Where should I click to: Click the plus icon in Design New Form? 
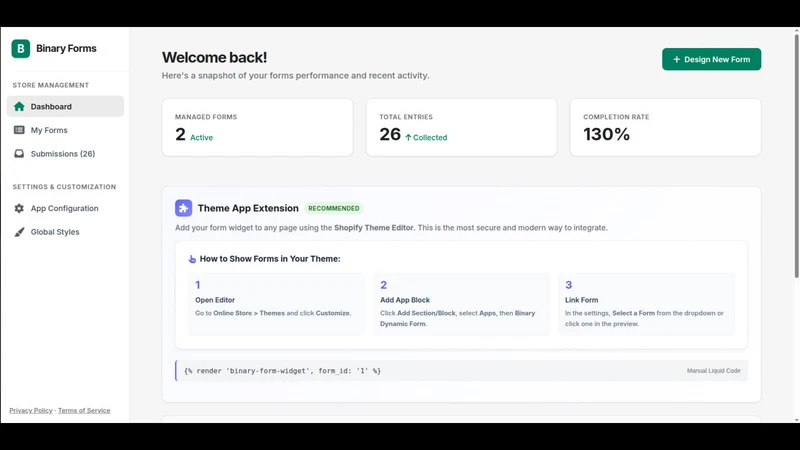(677, 59)
